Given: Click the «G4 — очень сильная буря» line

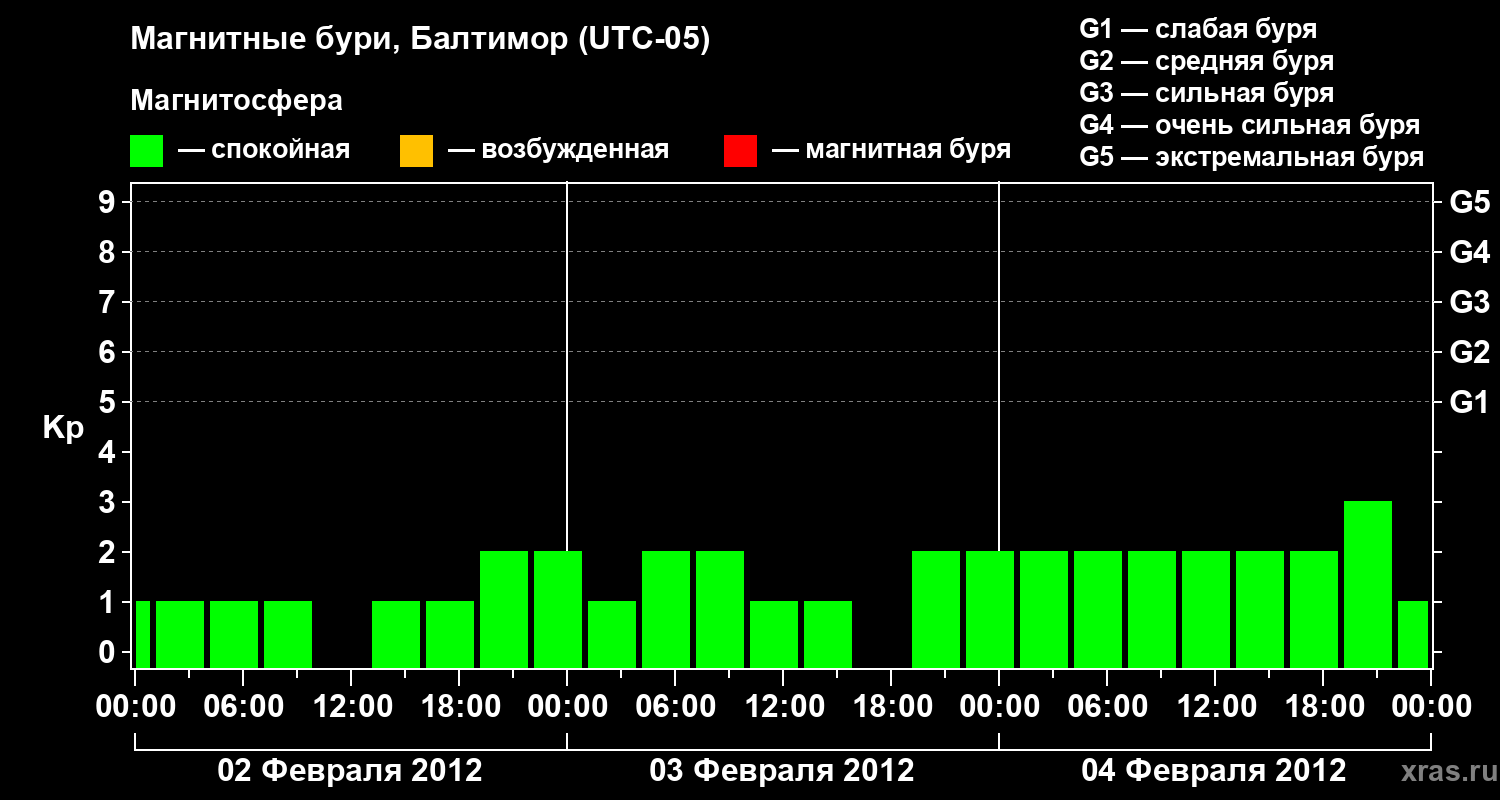Looking at the screenshot, I should 1250,125.
